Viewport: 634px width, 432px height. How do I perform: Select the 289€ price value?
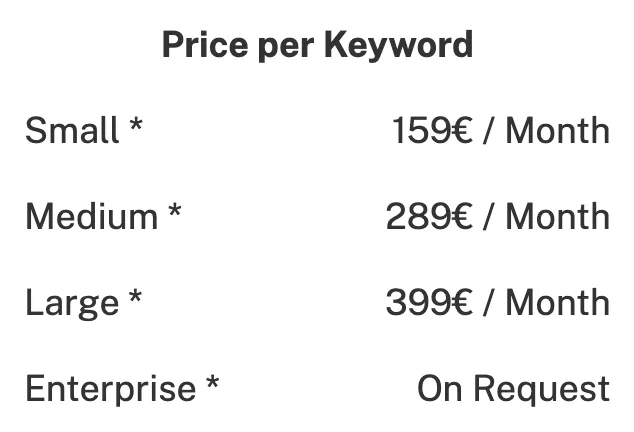429,216
